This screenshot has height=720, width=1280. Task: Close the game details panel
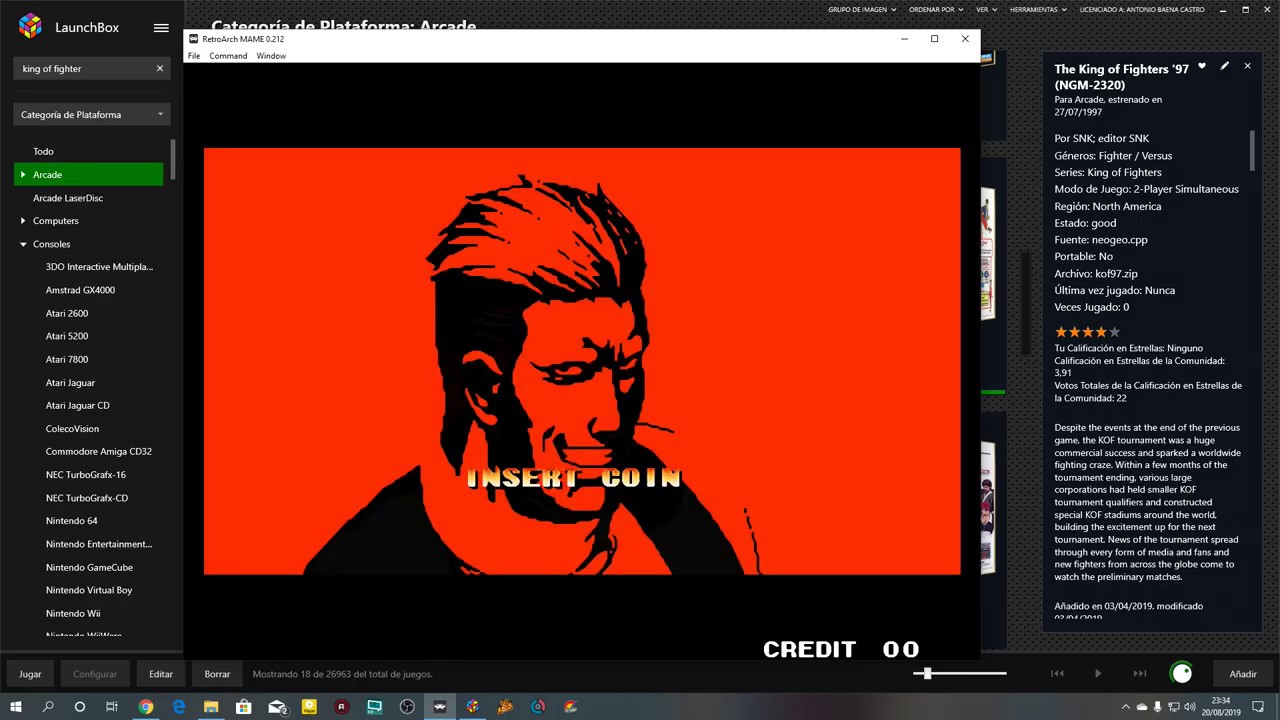[x=1247, y=66]
